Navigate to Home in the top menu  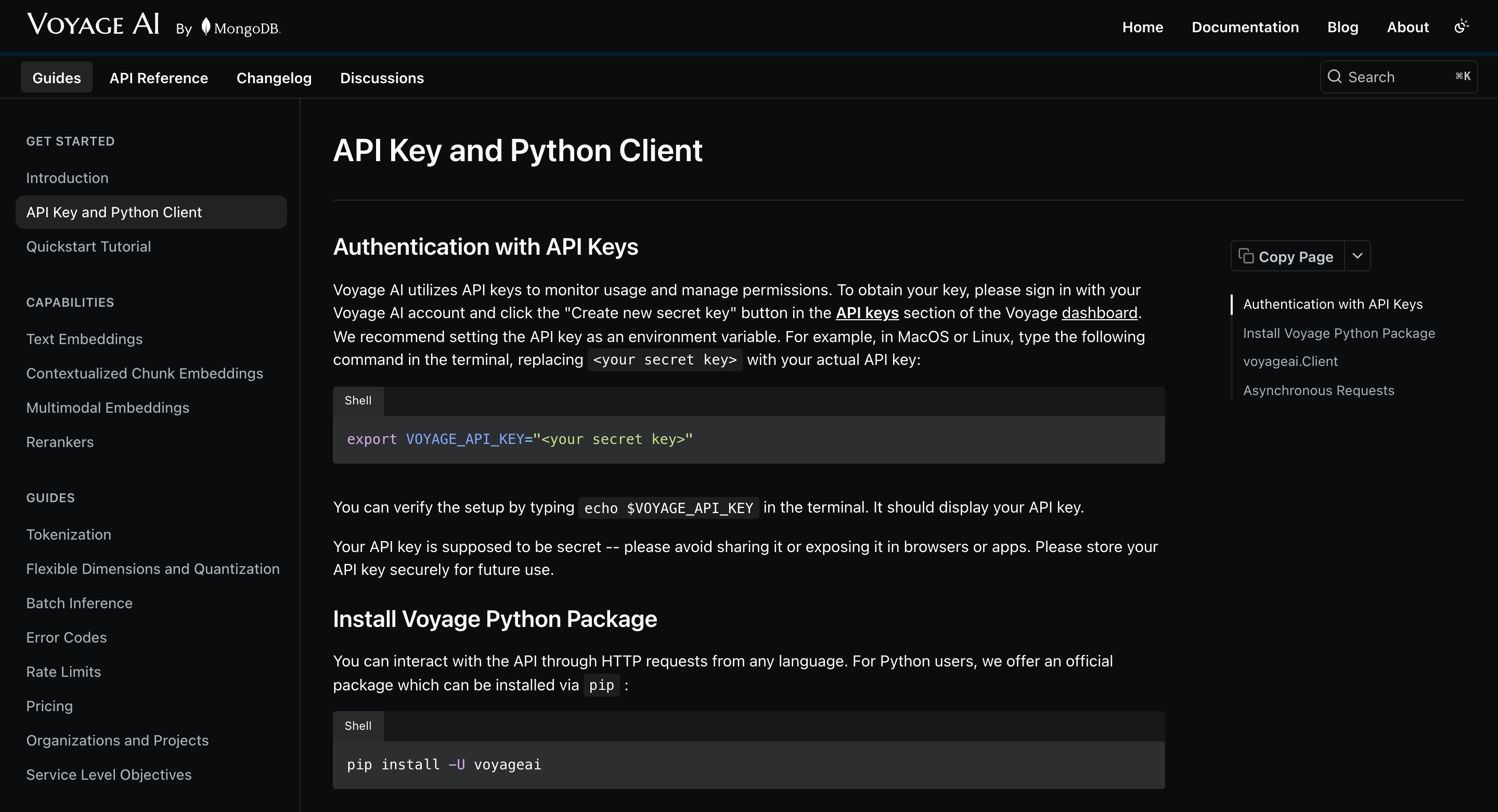tap(1143, 27)
